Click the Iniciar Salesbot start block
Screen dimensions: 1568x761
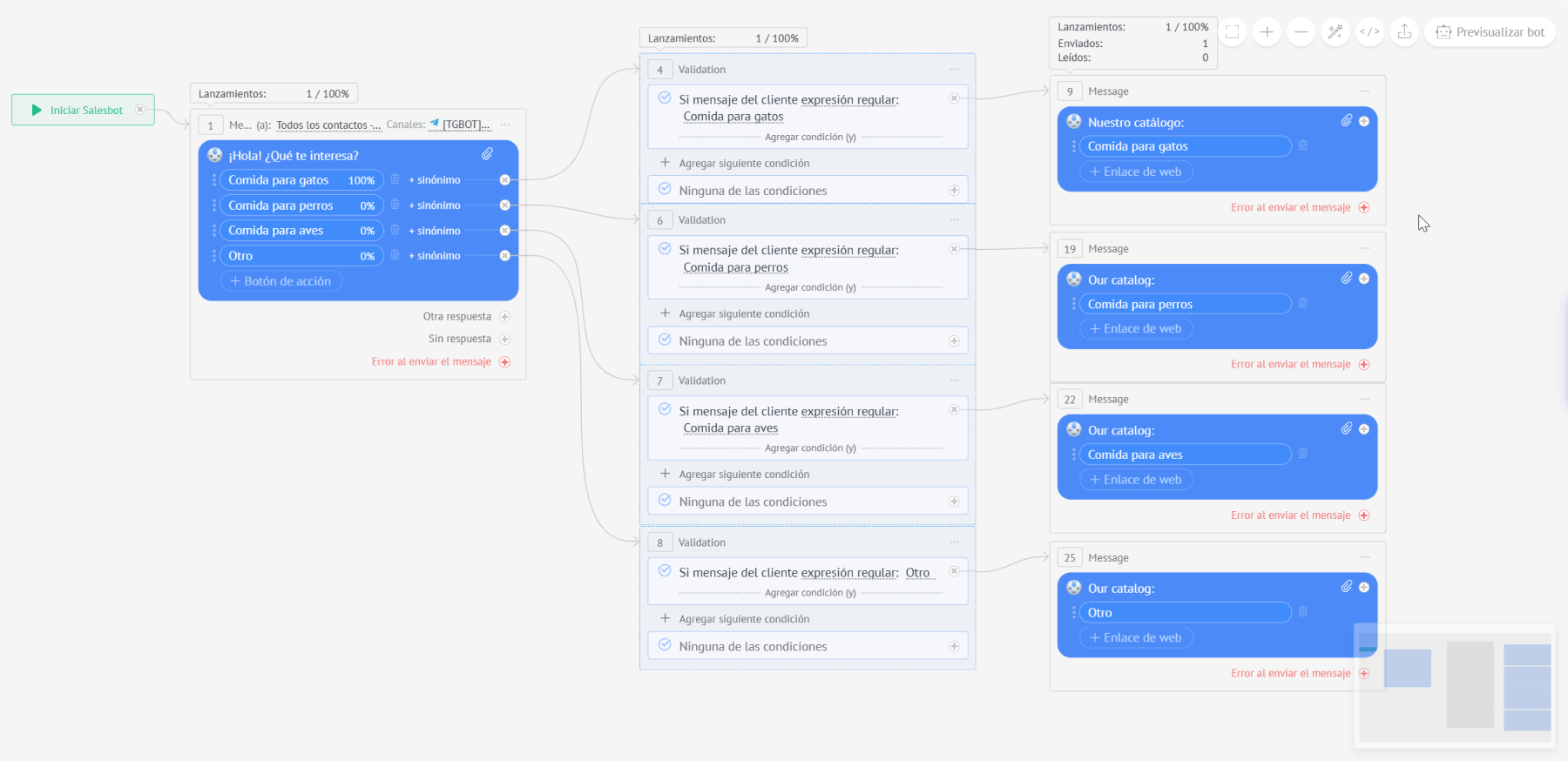pos(83,110)
